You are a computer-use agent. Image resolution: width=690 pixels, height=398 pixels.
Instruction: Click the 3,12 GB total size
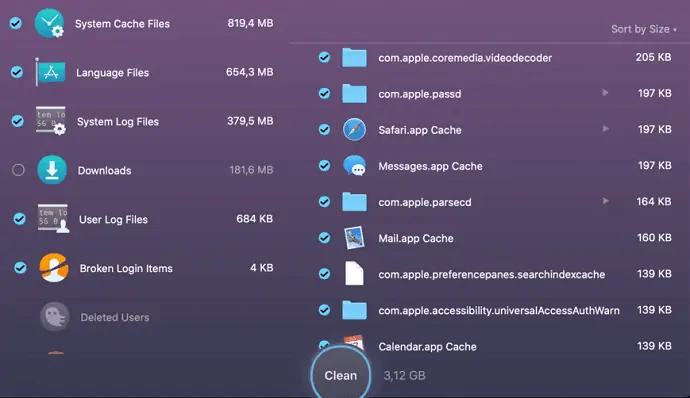(404, 376)
